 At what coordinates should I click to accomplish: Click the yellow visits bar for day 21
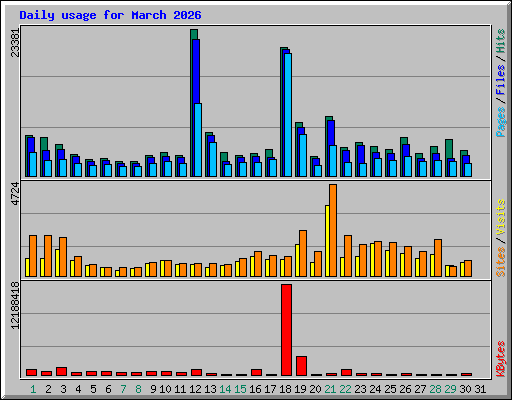[x=327, y=241]
